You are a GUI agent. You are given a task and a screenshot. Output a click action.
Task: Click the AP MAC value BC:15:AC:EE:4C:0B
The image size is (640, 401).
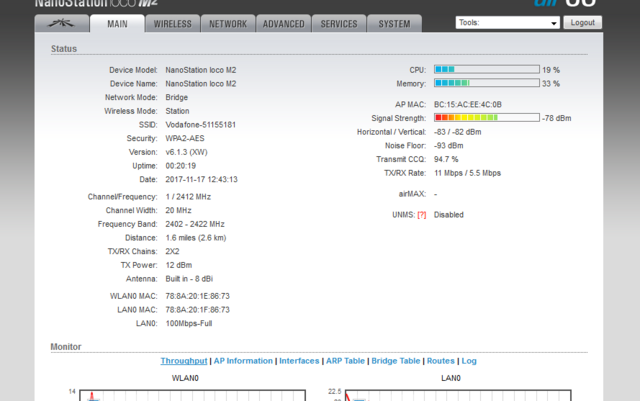468,105
